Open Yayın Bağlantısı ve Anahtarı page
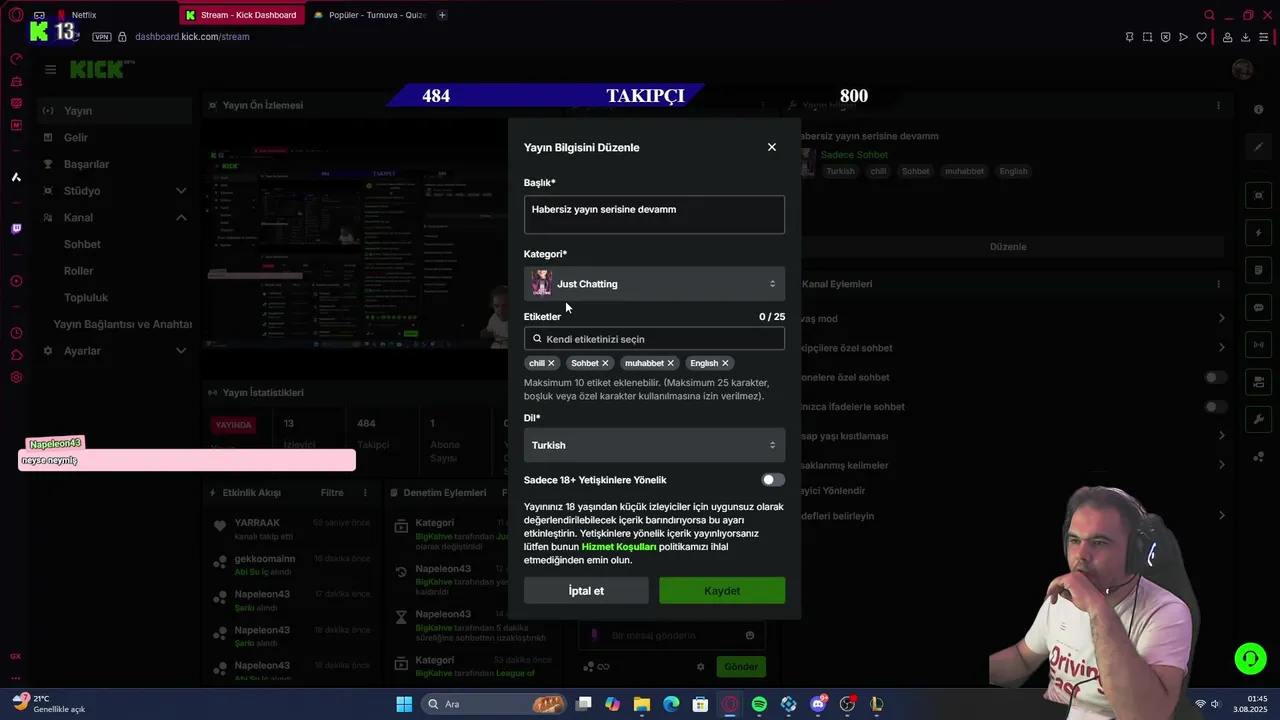The width and height of the screenshot is (1280, 720). (x=122, y=324)
